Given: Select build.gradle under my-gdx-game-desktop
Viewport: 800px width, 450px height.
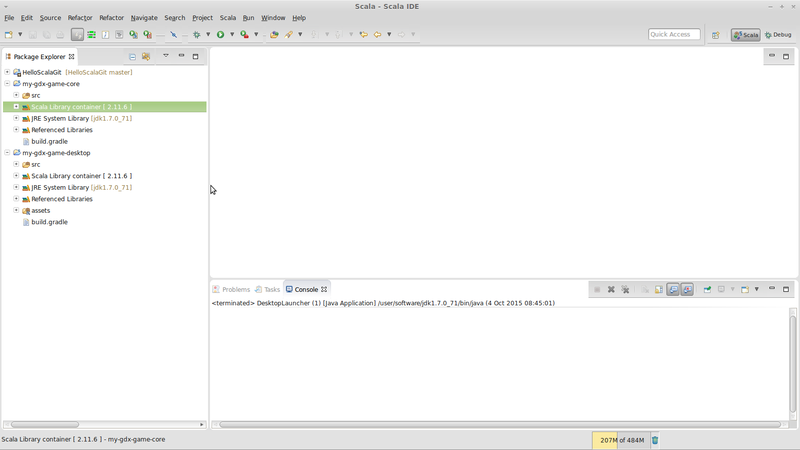Looking at the screenshot, I should tap(49, 222).
